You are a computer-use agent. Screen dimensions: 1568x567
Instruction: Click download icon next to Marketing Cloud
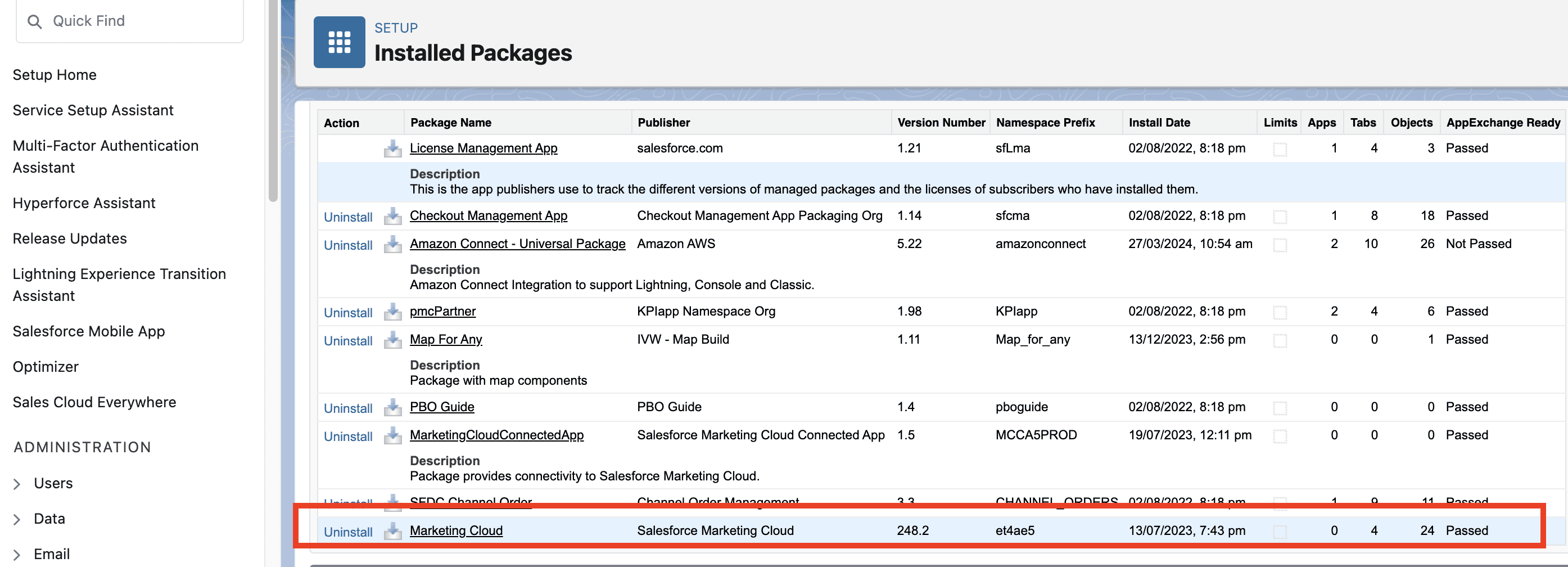[x=392, y=531]
